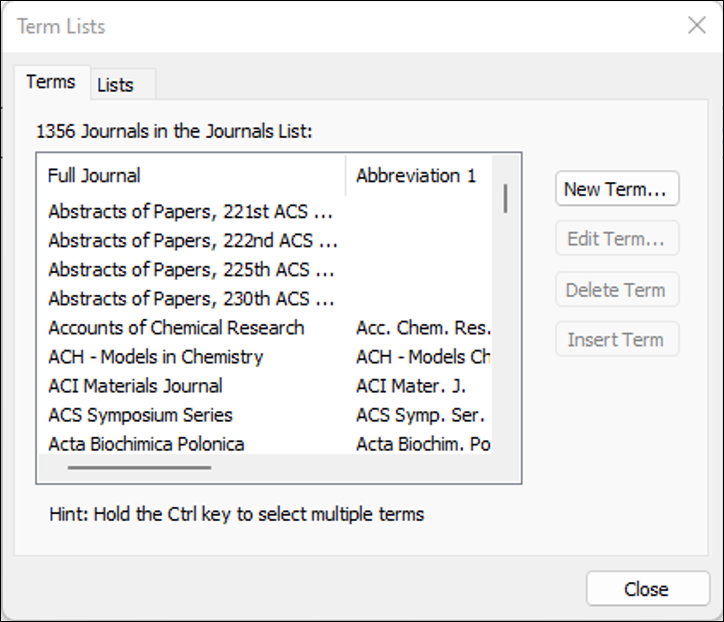This screenshot has height=622, width=724.
Task: Click the horizontal scrollbar thumb below journals
Action: click(x=139, y=467)
